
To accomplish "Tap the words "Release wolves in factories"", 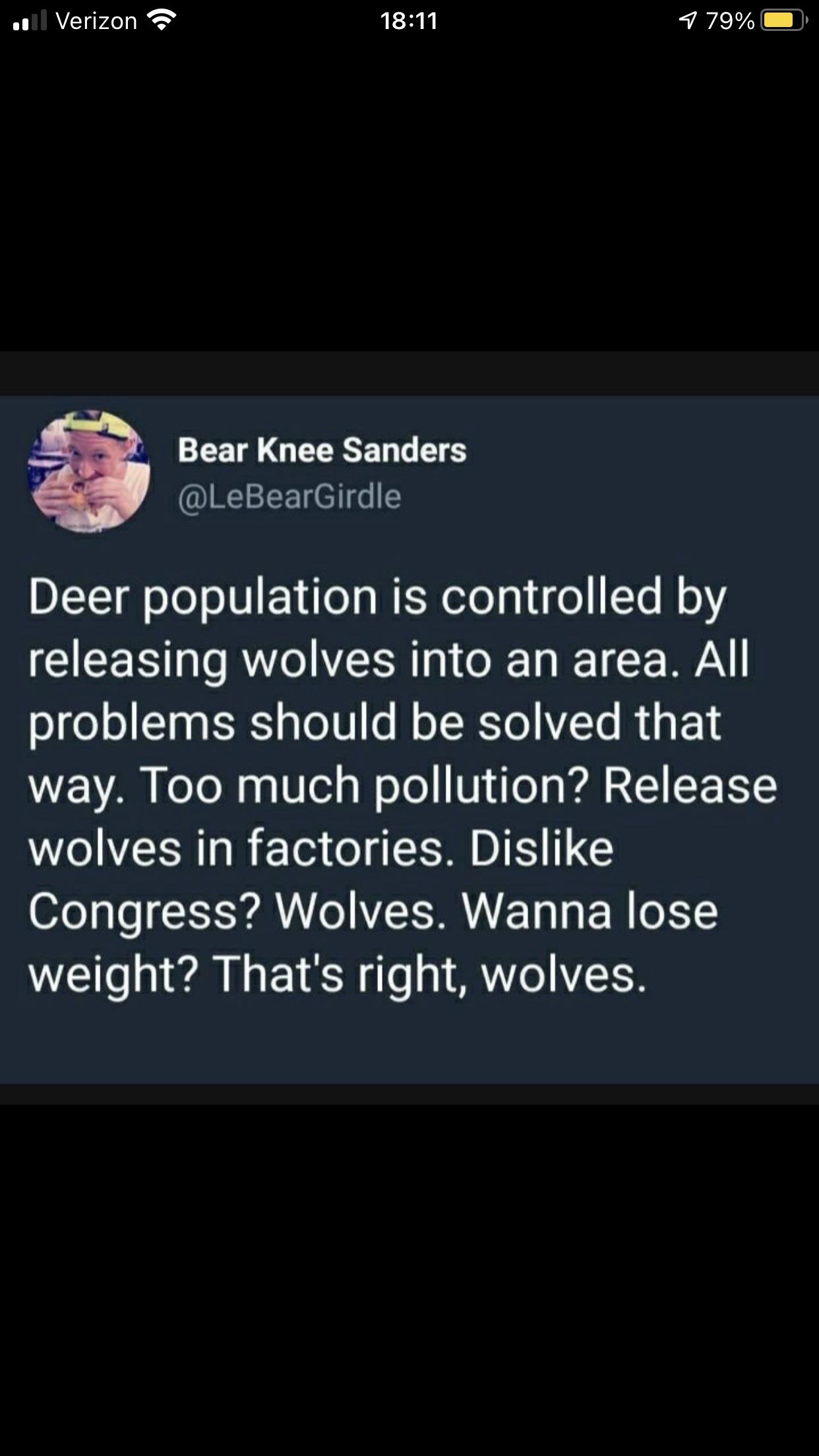I will coord(402,816).
